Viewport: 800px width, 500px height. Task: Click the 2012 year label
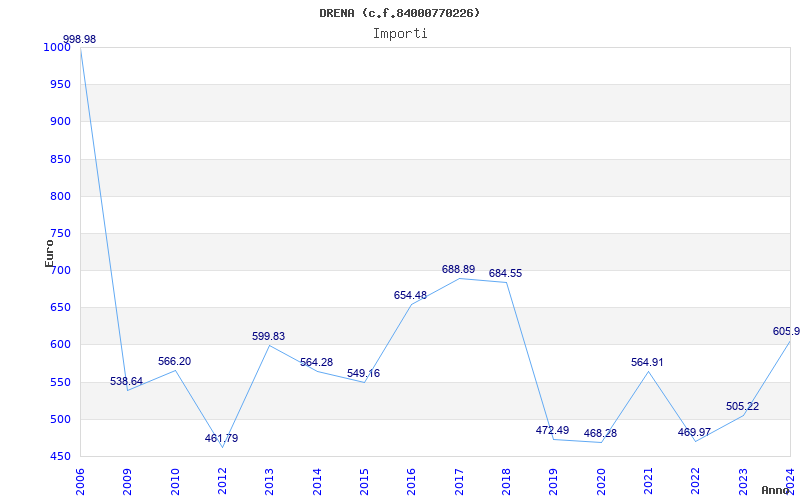[222, 482]
